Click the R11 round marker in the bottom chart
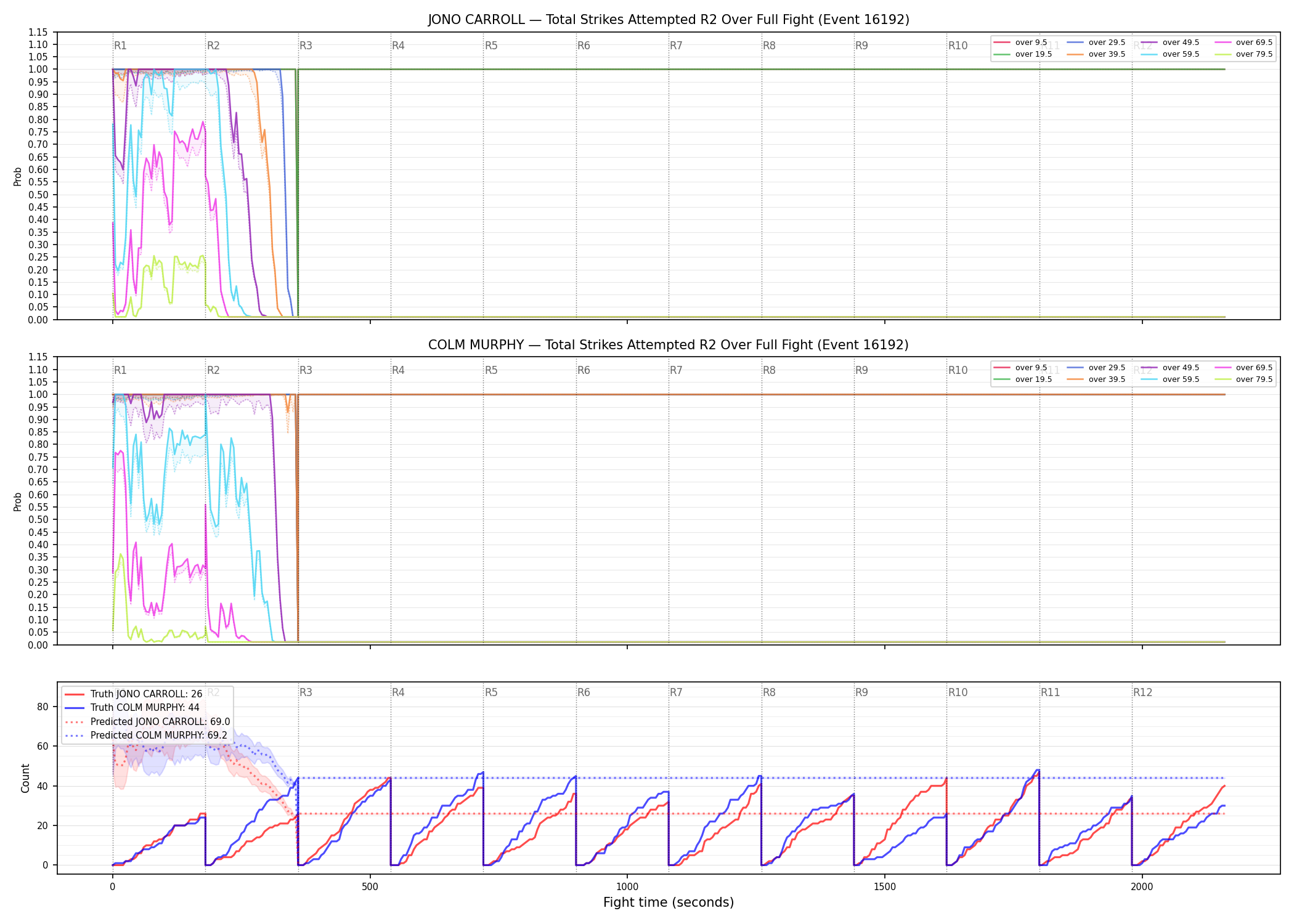Image resolution: width=1294 pixels, height=924 pixels. point(1051,692)
